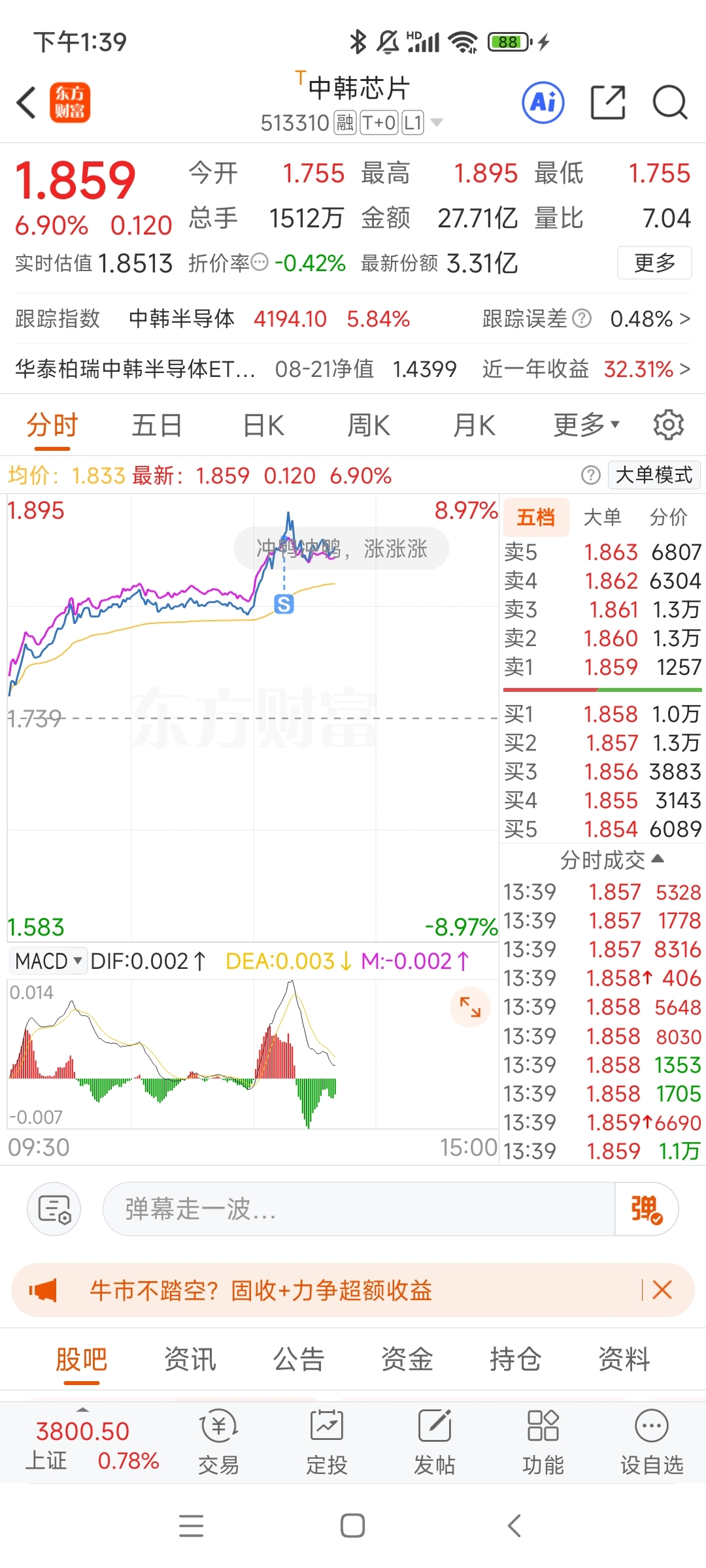Open 华泰柏瑞中韩半导体ET… fund link
The width and height of the screenshot is (706, 1568).
coord(135,369)
